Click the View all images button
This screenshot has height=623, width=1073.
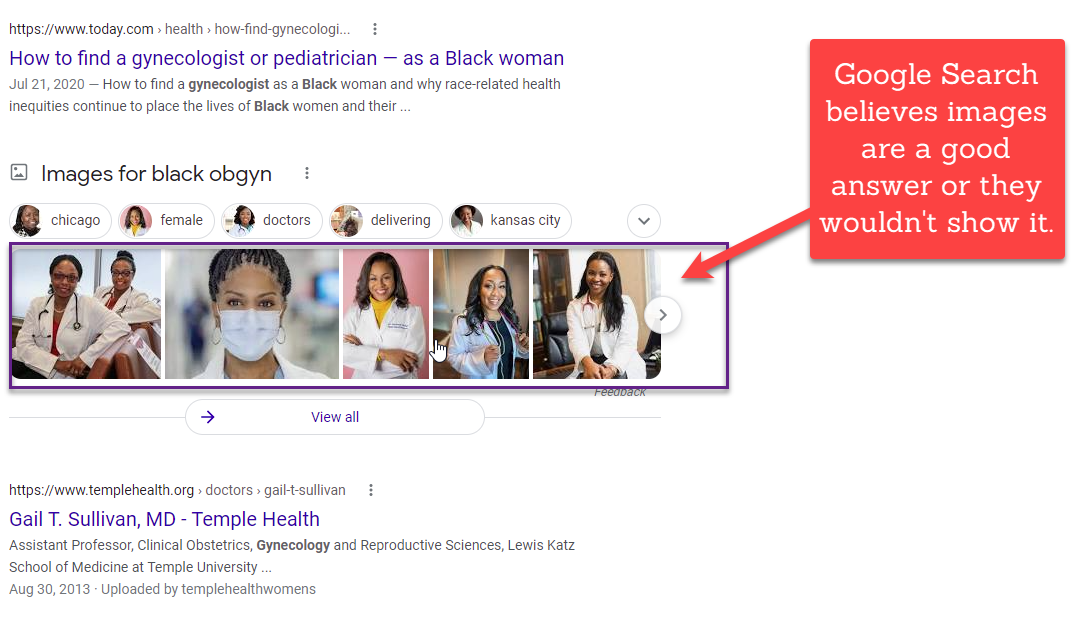[335, 417]
